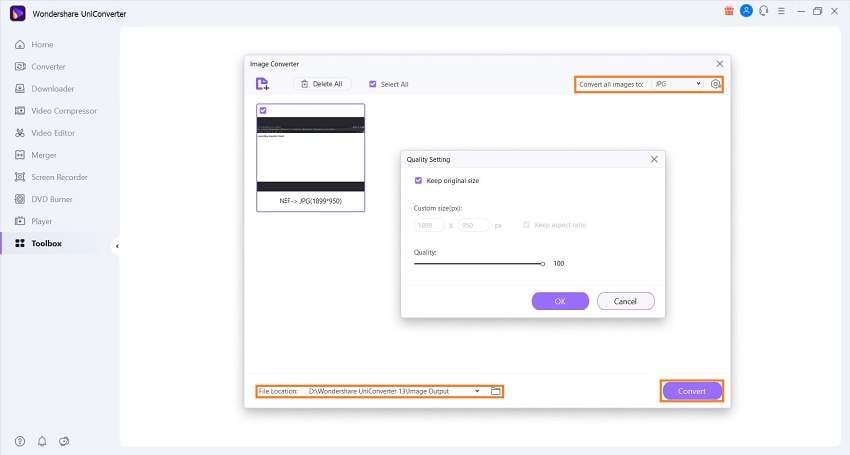The width and height of the screenshot is (850, 455).
Task: Open the gift promotions icon
Action: pos(729,11)
